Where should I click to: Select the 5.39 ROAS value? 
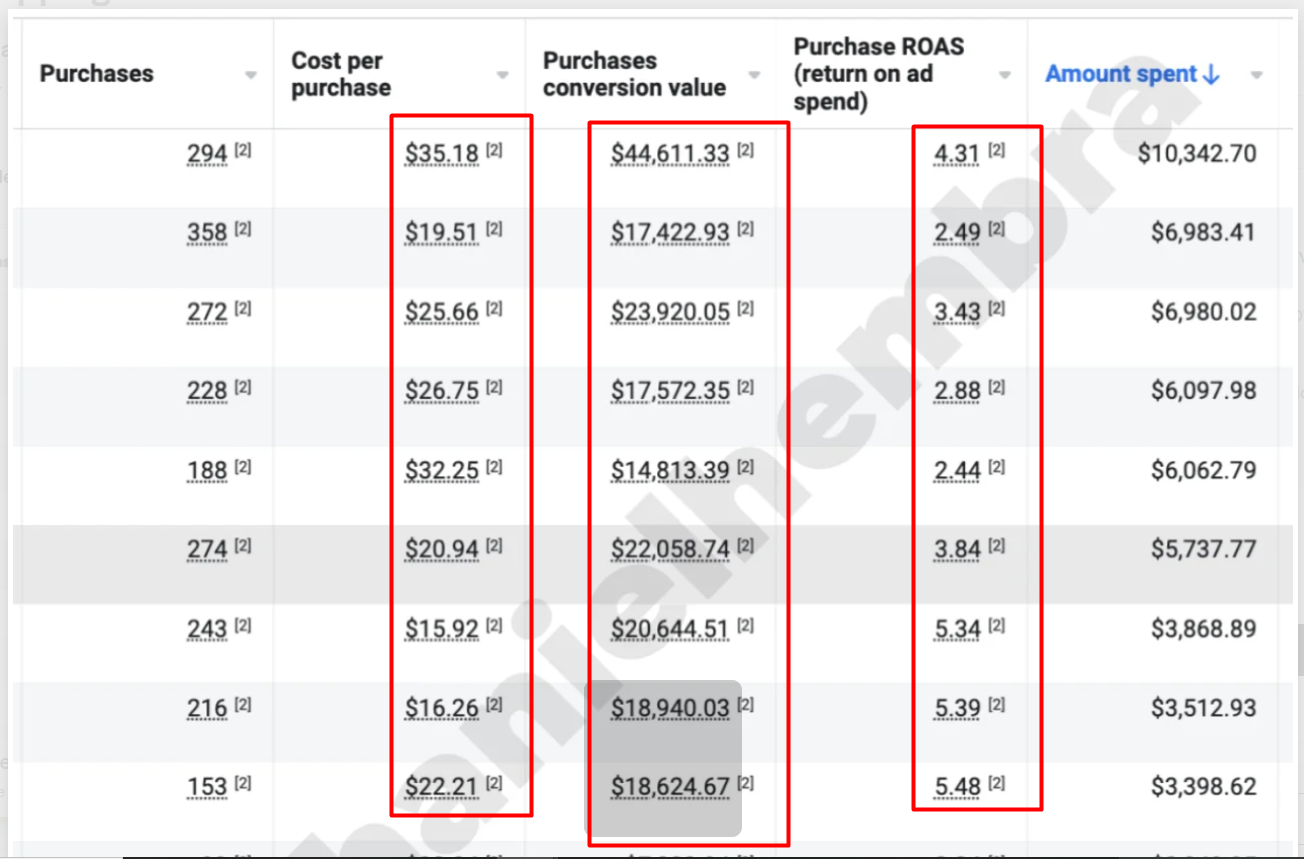[956, 709]
